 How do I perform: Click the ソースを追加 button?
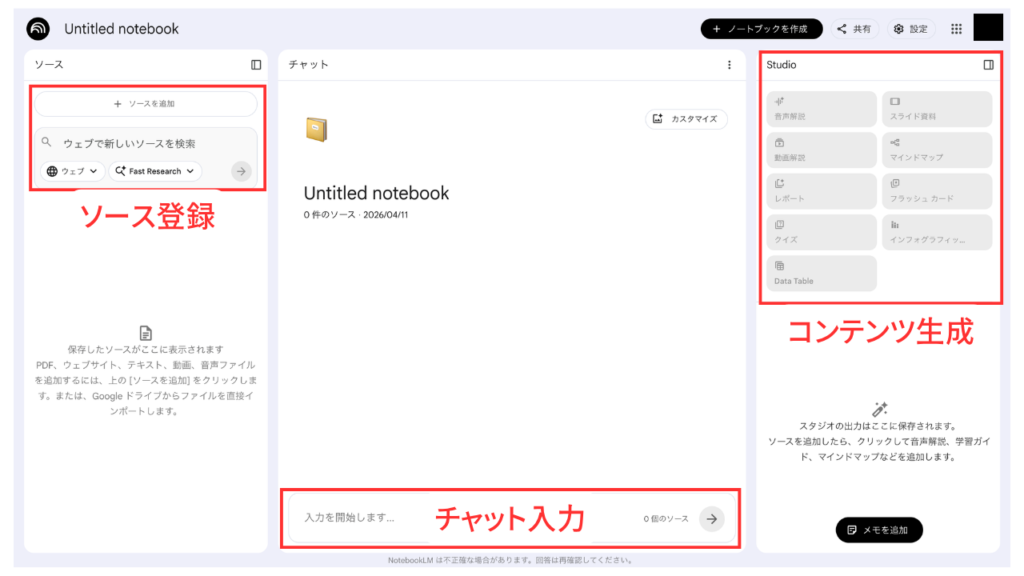click(x=145, y=103)
